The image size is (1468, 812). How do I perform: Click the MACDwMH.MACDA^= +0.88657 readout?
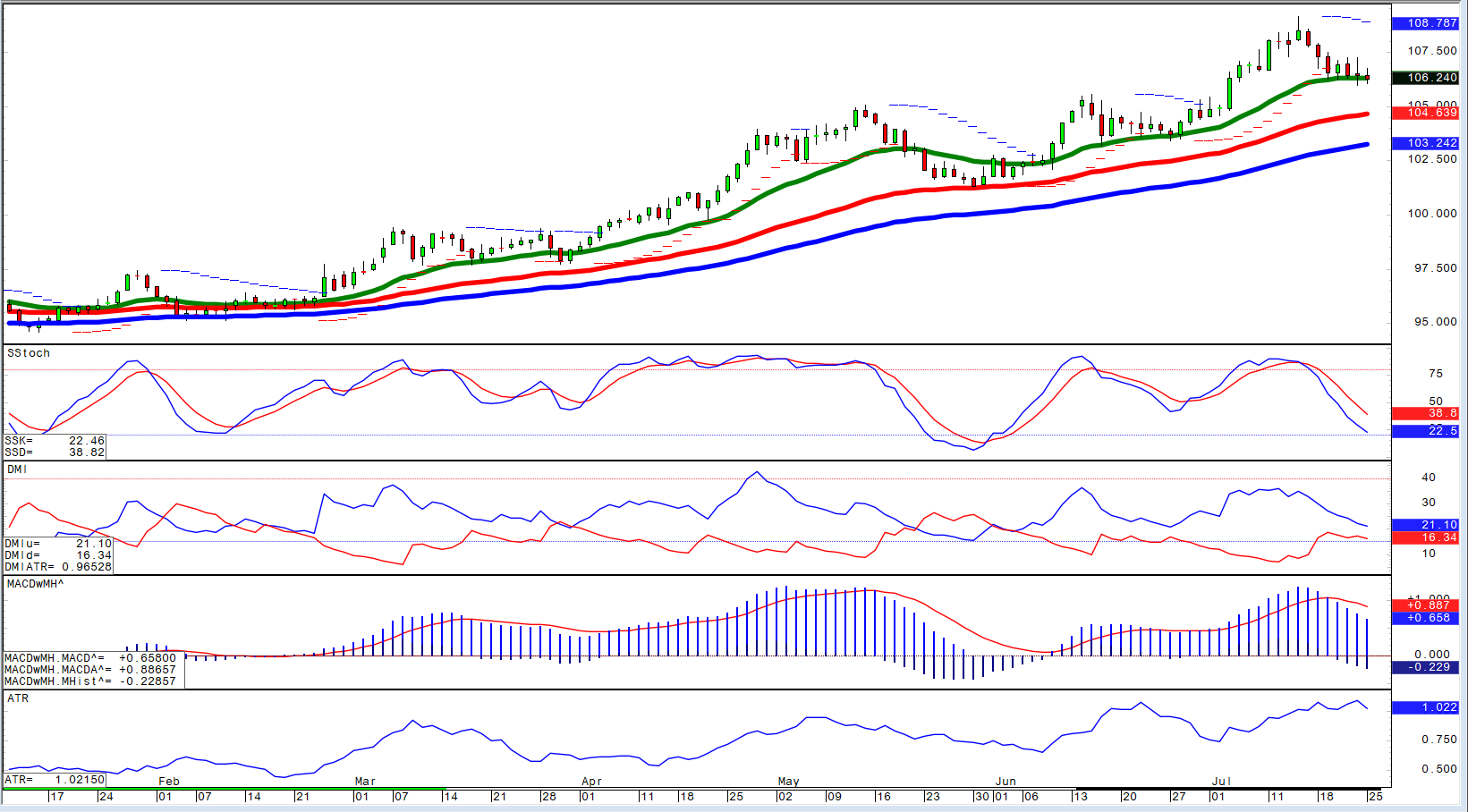(90, 670)
